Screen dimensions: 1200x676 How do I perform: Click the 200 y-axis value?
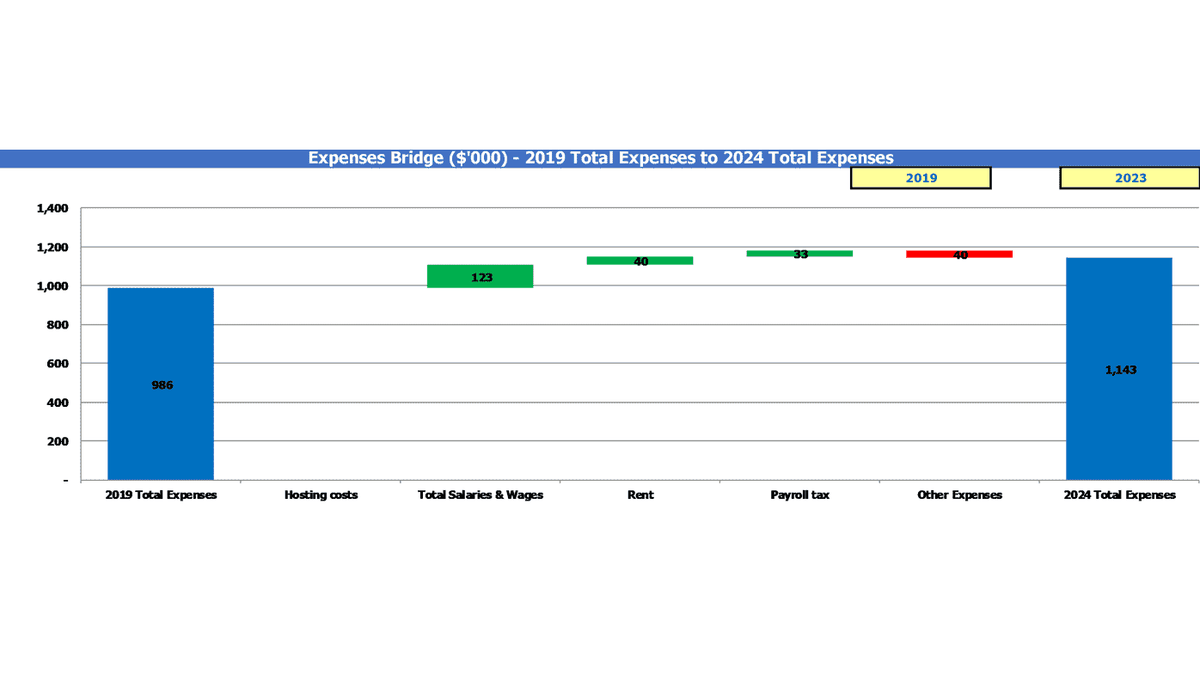point(56,441)
